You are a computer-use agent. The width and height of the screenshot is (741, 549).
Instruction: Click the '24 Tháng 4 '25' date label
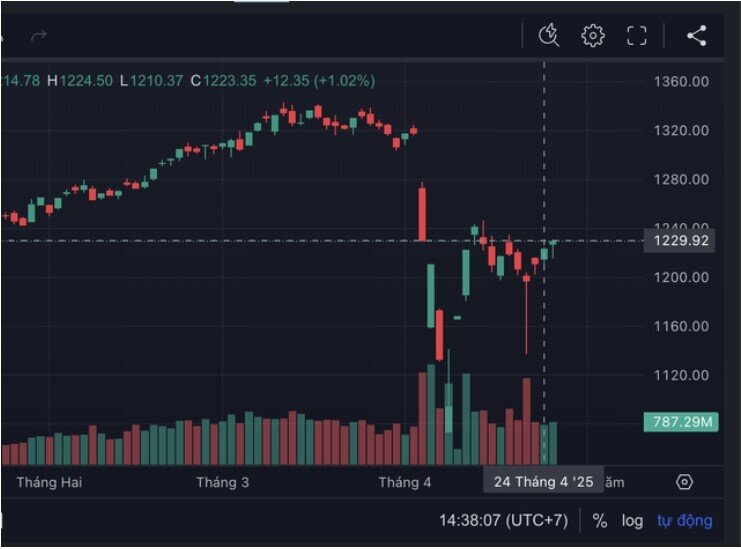[x=543, y=481]
